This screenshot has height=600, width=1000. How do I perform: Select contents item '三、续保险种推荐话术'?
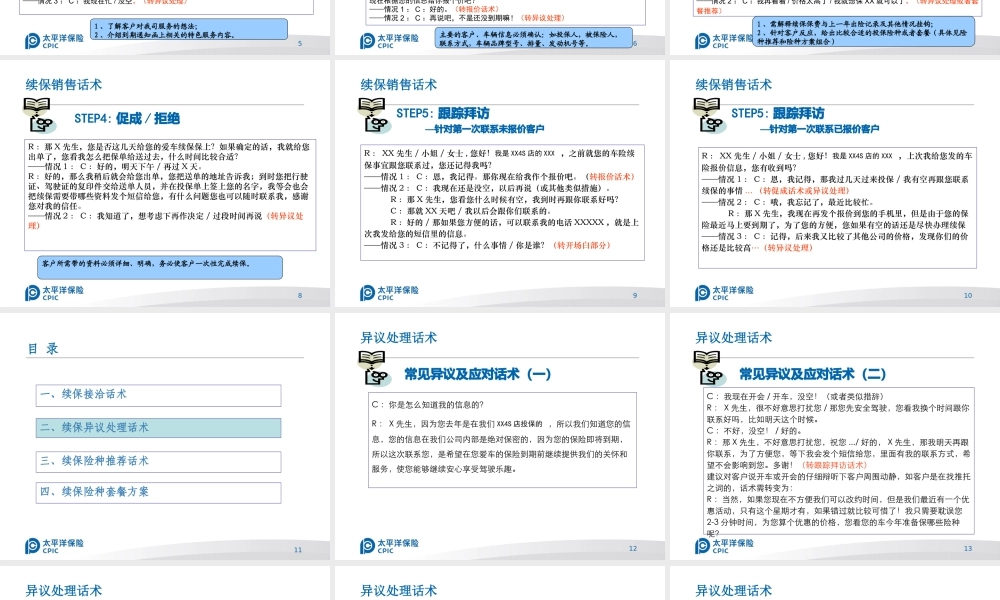tap(158, 461)
